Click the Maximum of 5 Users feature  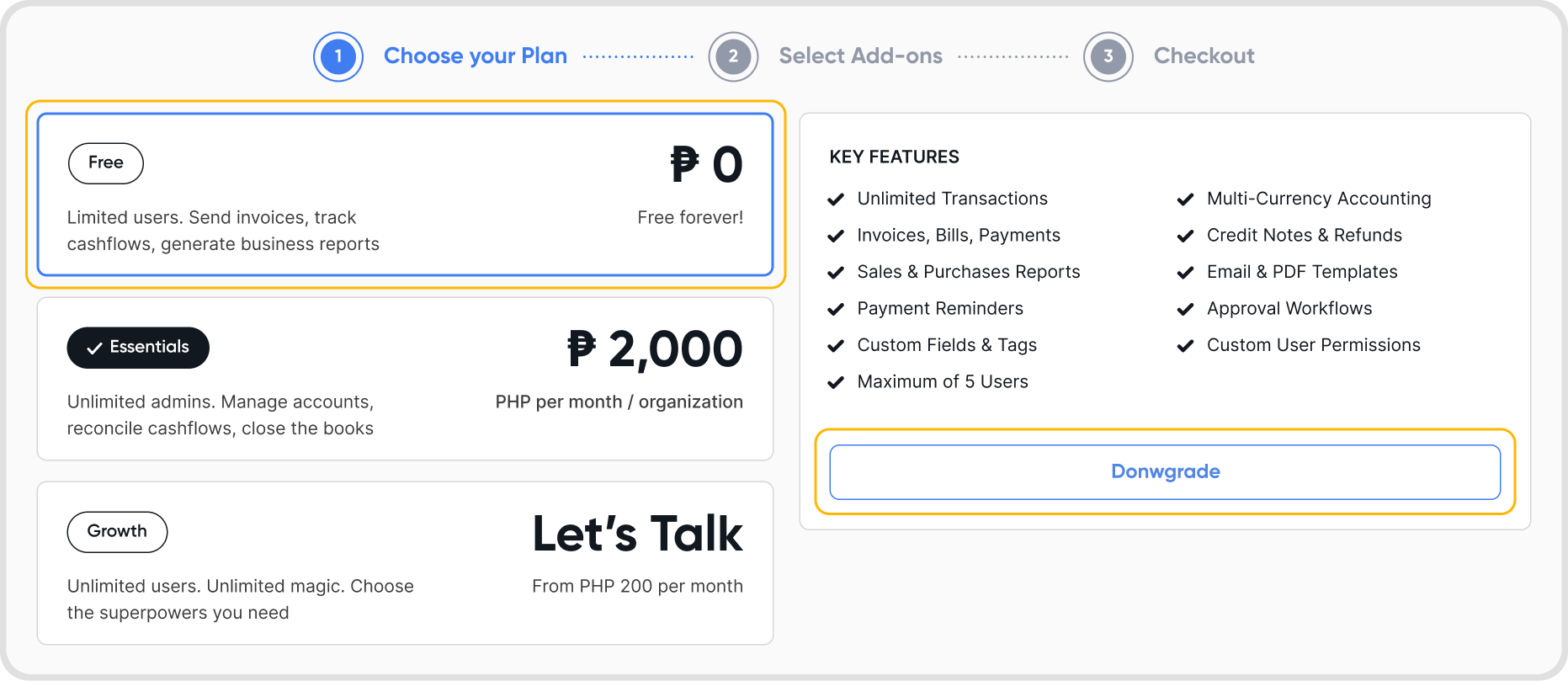click(x=943, y=382)
